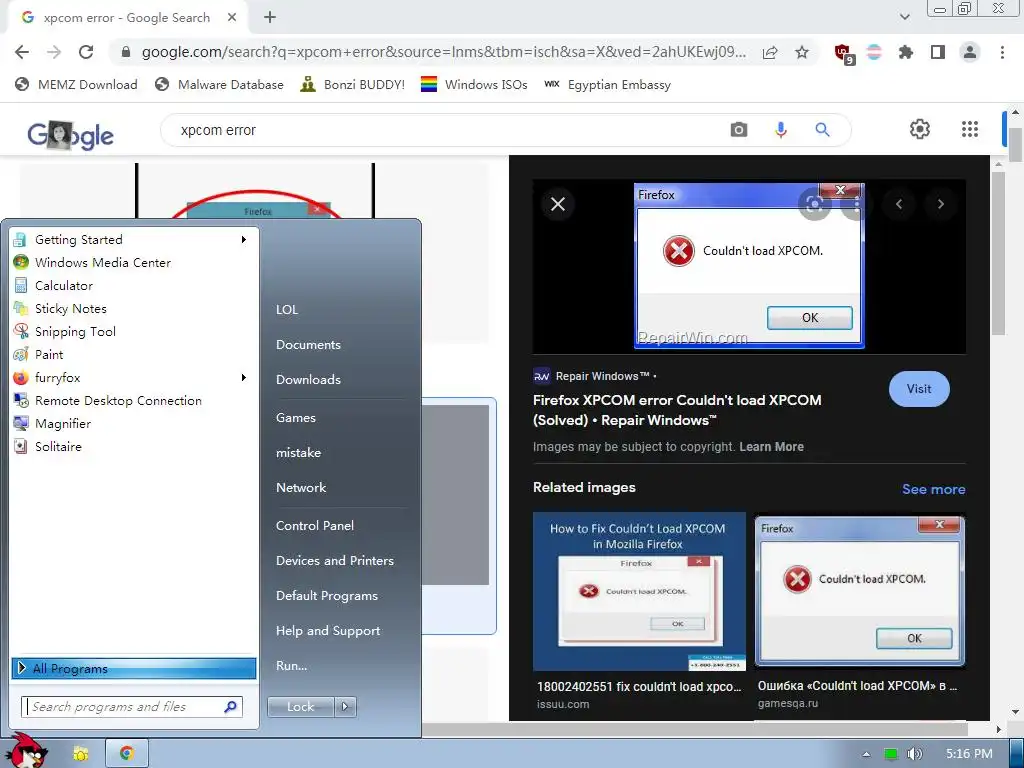Viewport: 1024px width, 768px height.
Task: Expand All Programs list
Action: click(134, 668)
